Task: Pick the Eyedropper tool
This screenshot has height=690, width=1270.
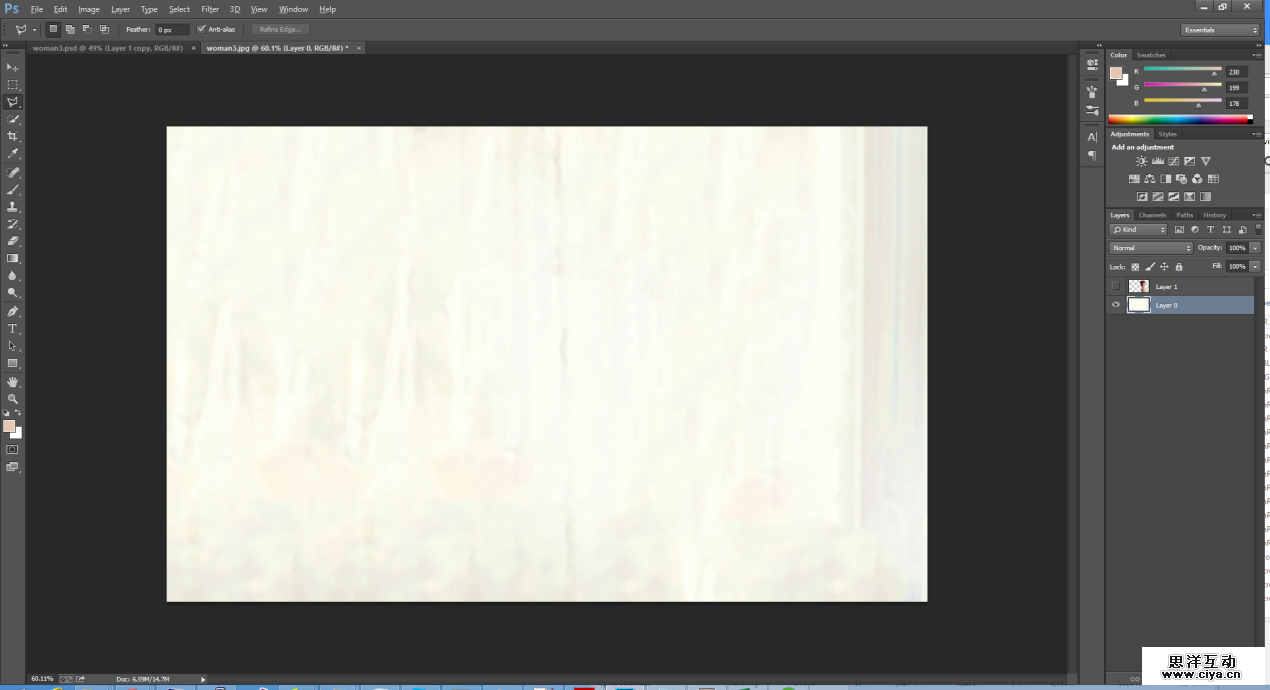Action: tap(13, 154)
